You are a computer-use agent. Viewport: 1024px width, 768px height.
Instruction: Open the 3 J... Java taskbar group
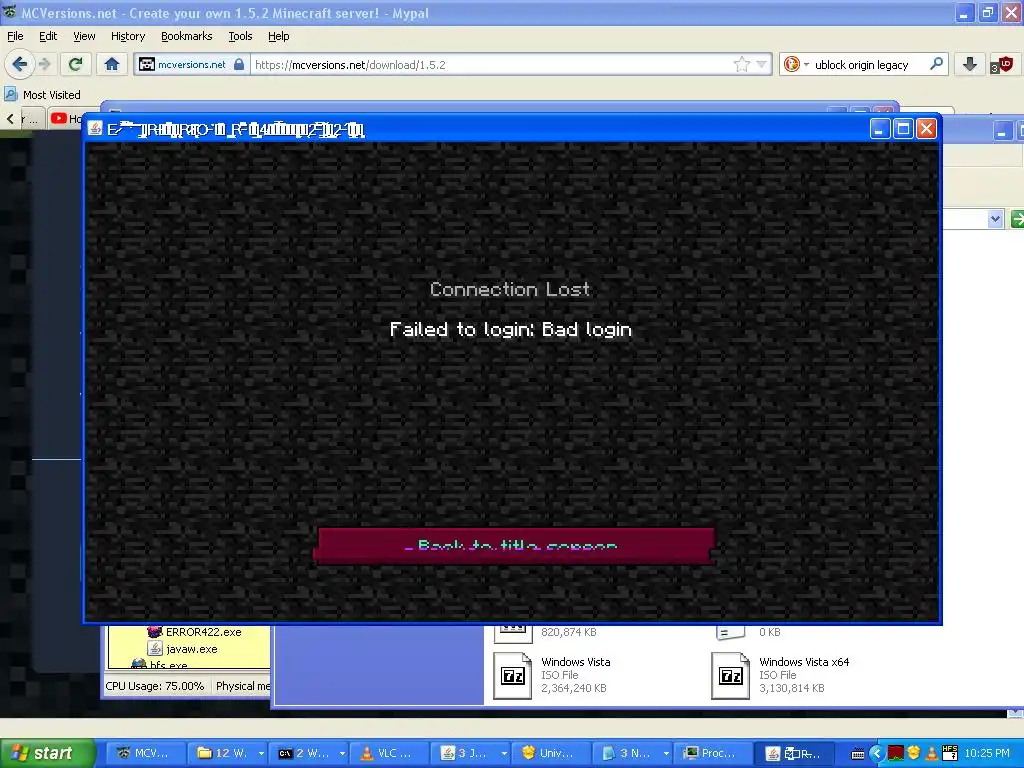470,753
